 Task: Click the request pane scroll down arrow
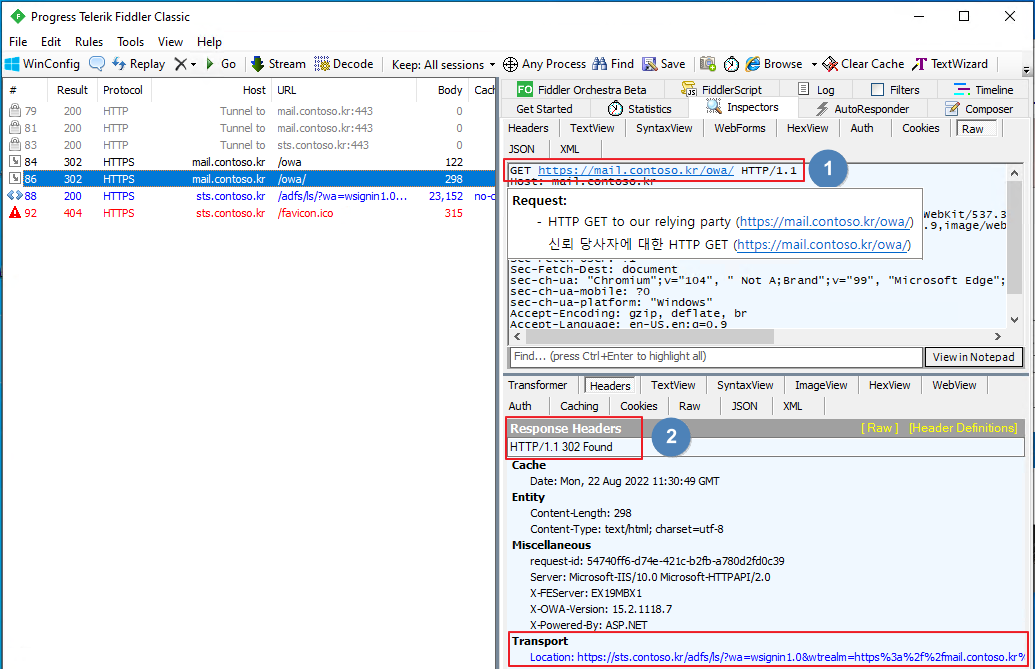click(1015, 320)
